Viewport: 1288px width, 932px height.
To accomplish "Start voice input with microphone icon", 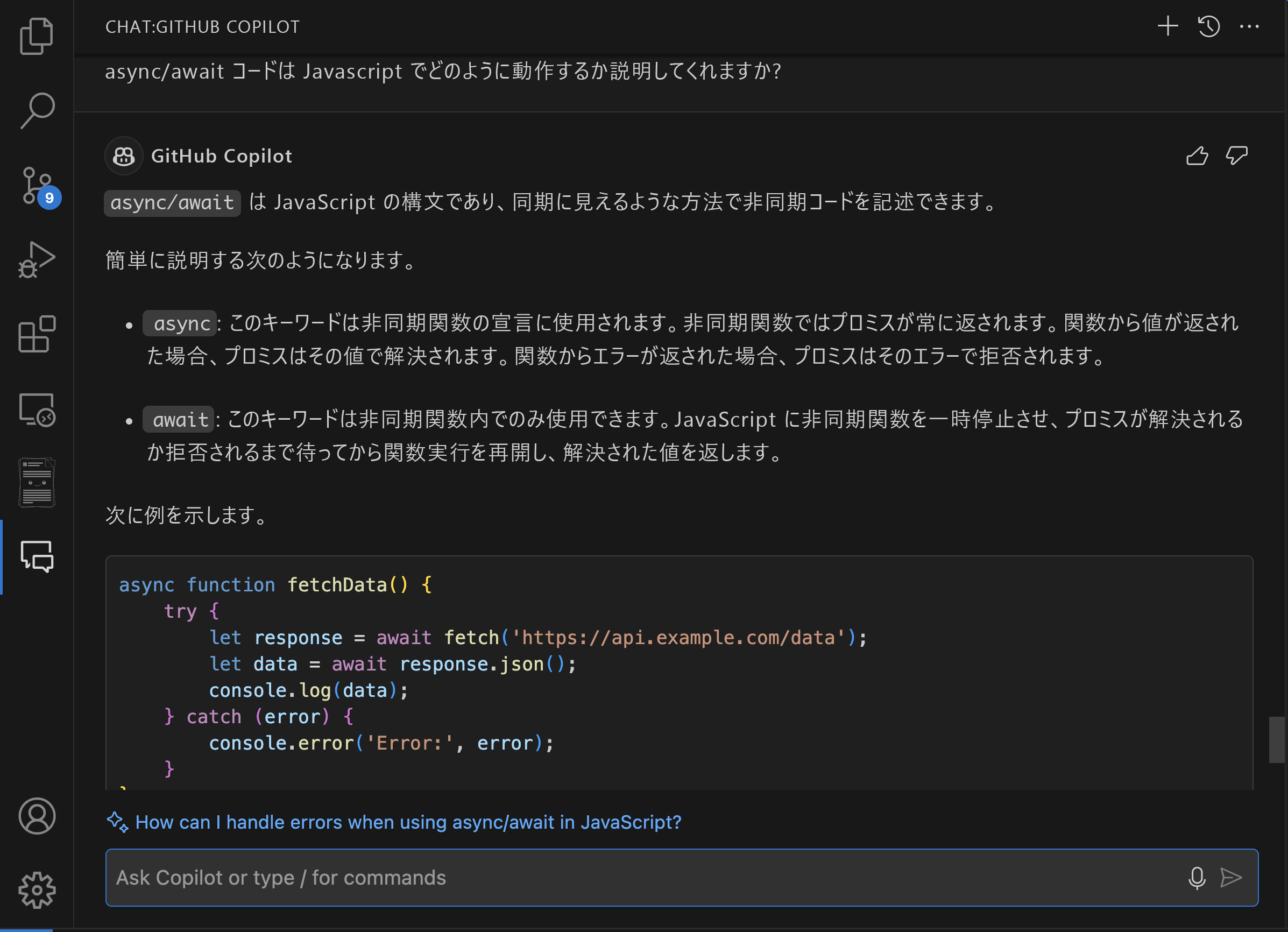I will (1197, 878).
